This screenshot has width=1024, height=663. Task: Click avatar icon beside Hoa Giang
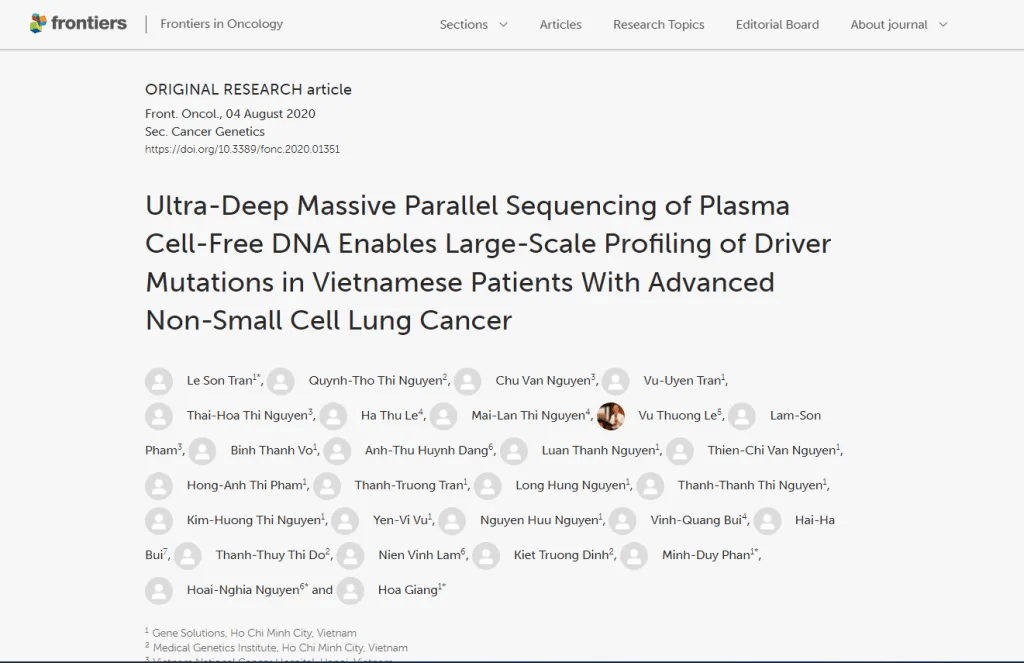pos(350,590)
